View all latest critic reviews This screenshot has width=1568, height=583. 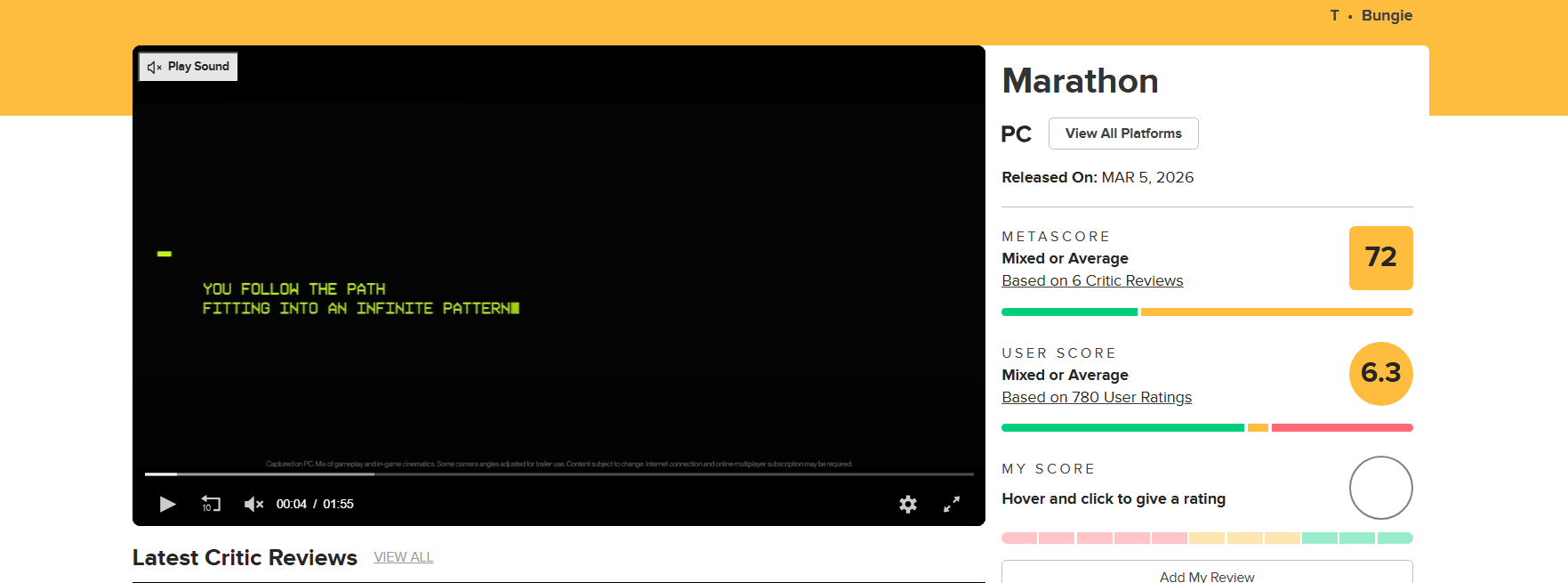[x=403, y=557]
